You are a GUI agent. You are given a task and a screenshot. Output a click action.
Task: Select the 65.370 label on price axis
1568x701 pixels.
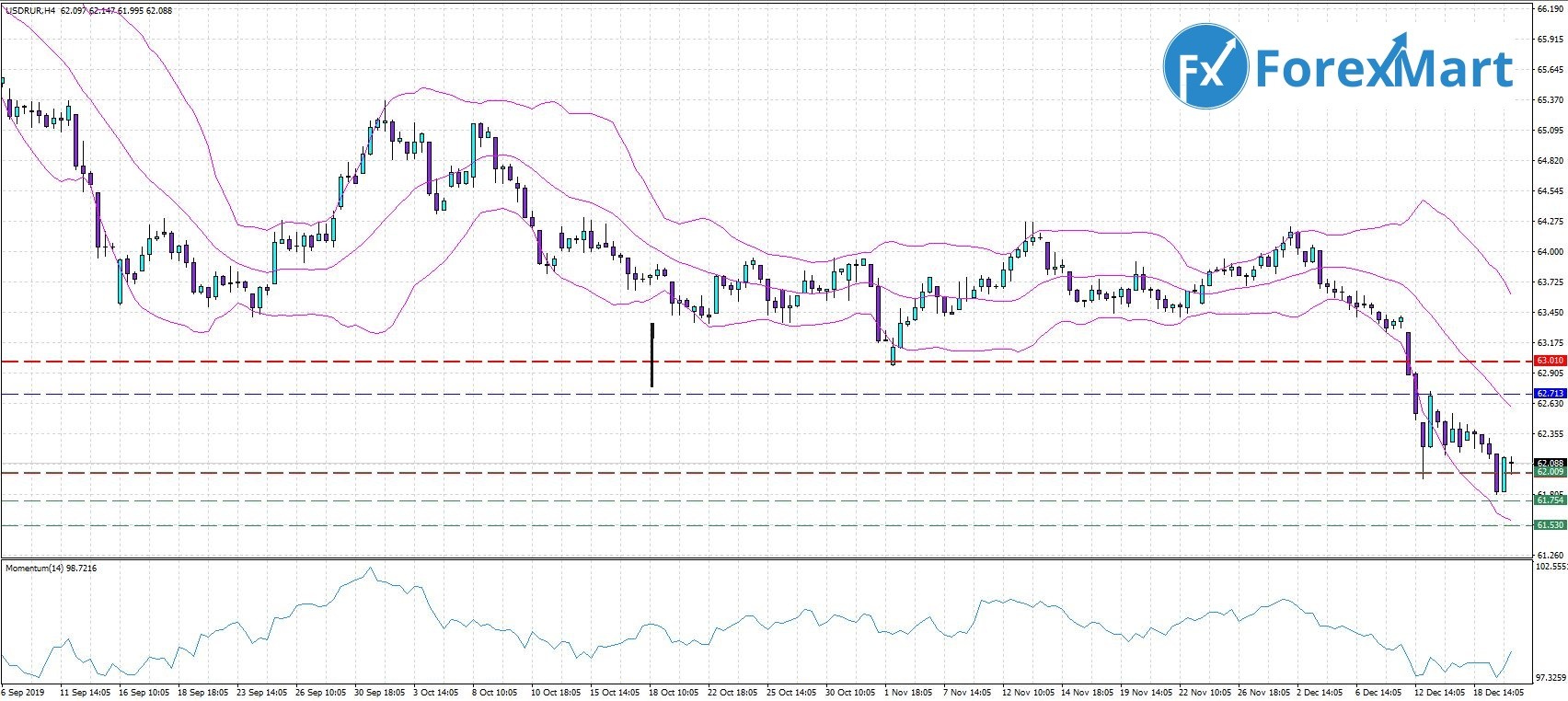1550,99
